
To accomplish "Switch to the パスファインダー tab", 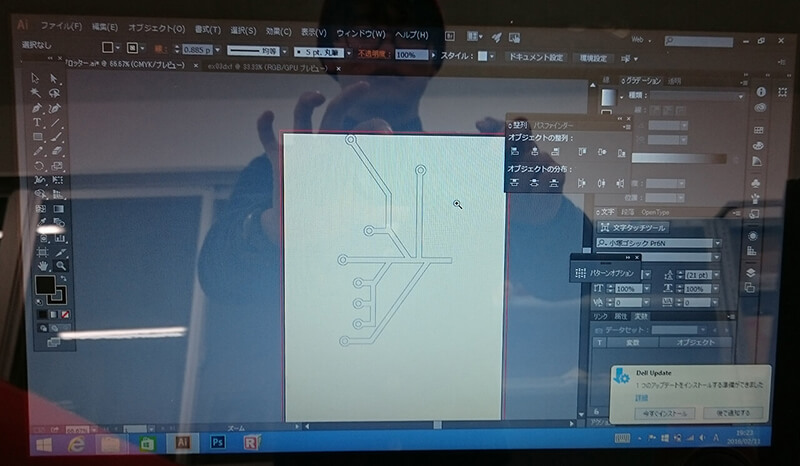I will (x=553, y=125).
